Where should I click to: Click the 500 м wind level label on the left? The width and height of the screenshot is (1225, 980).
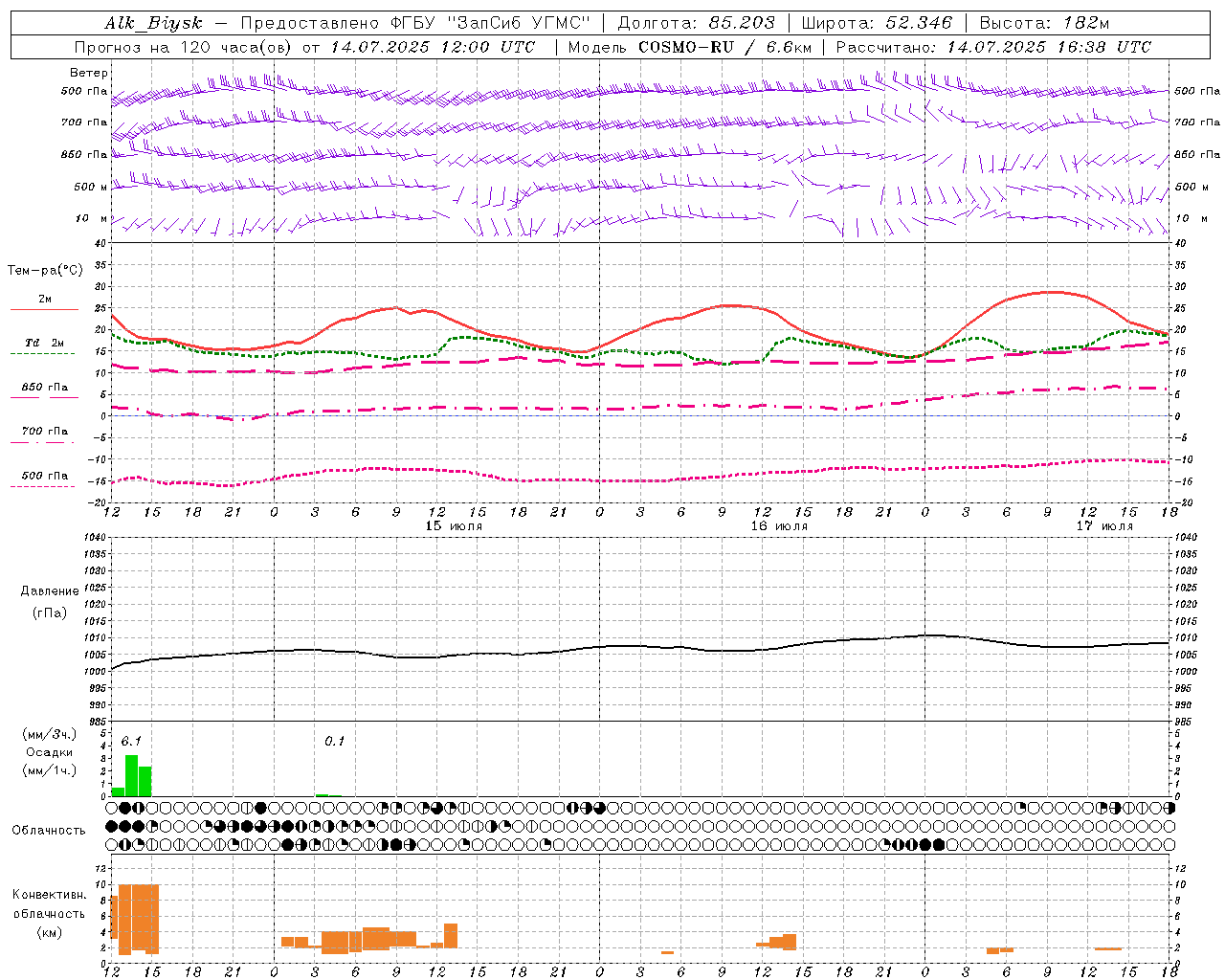tap(91, 187)
